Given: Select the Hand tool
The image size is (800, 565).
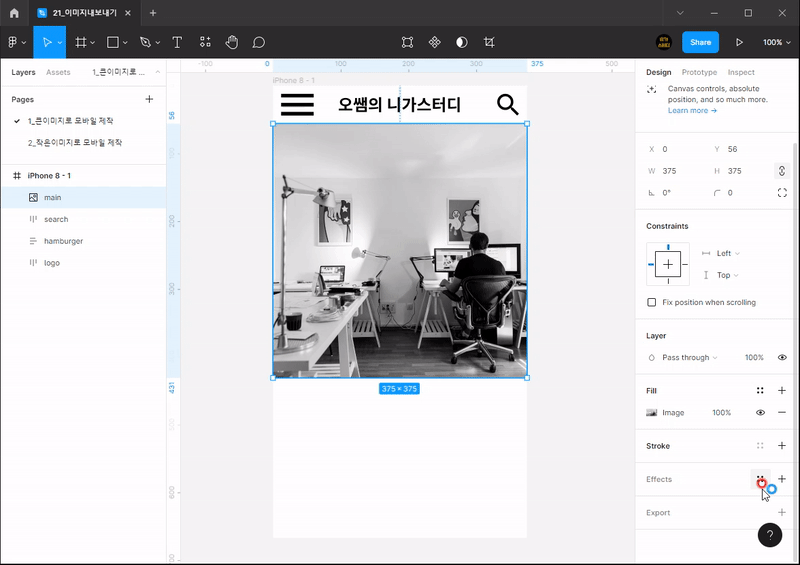Looking at the screenshot, I should (232, 42).
